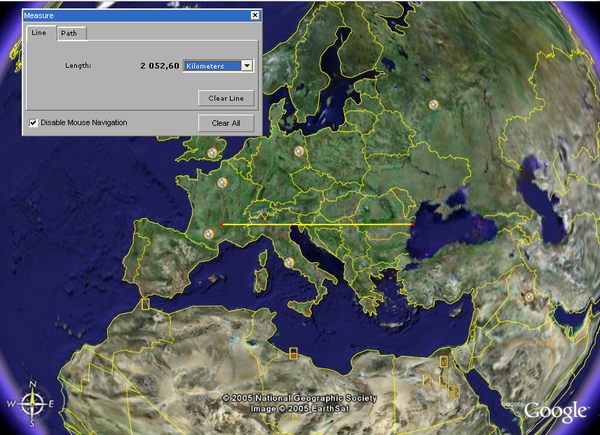The image size is (600, 435).
Task: Click the placemark icon in southern France
Action: coord(209,234)
